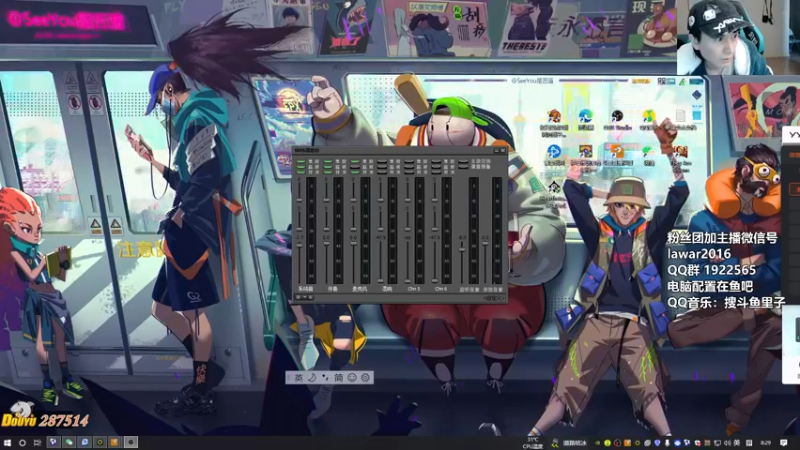Image resolution: width=800 pixels, height=450 pixels.
Task: Adjust the 混响 bottom fader knob
Action: [381, 280]
